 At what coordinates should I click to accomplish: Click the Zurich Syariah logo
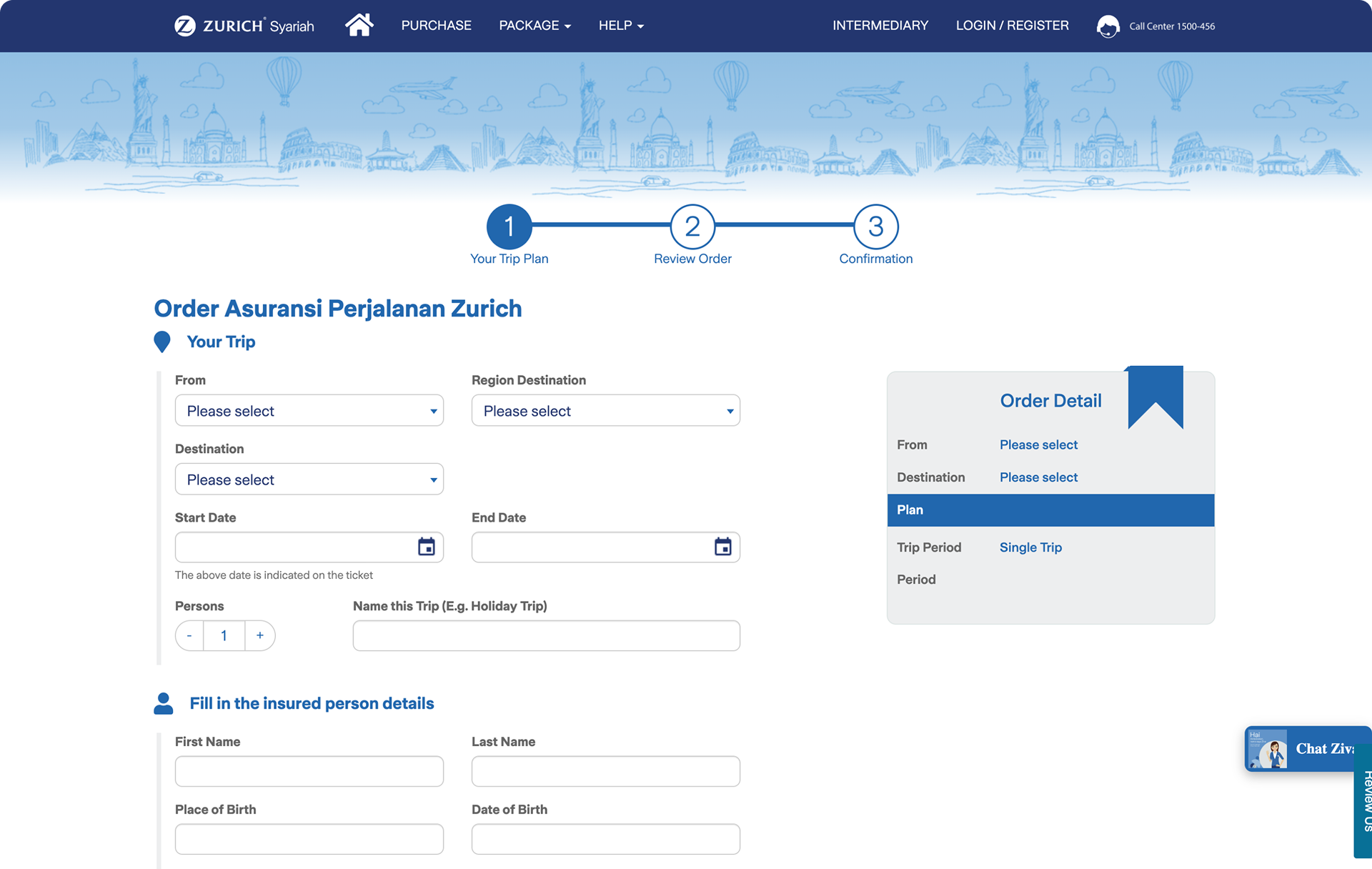point(244,26)
